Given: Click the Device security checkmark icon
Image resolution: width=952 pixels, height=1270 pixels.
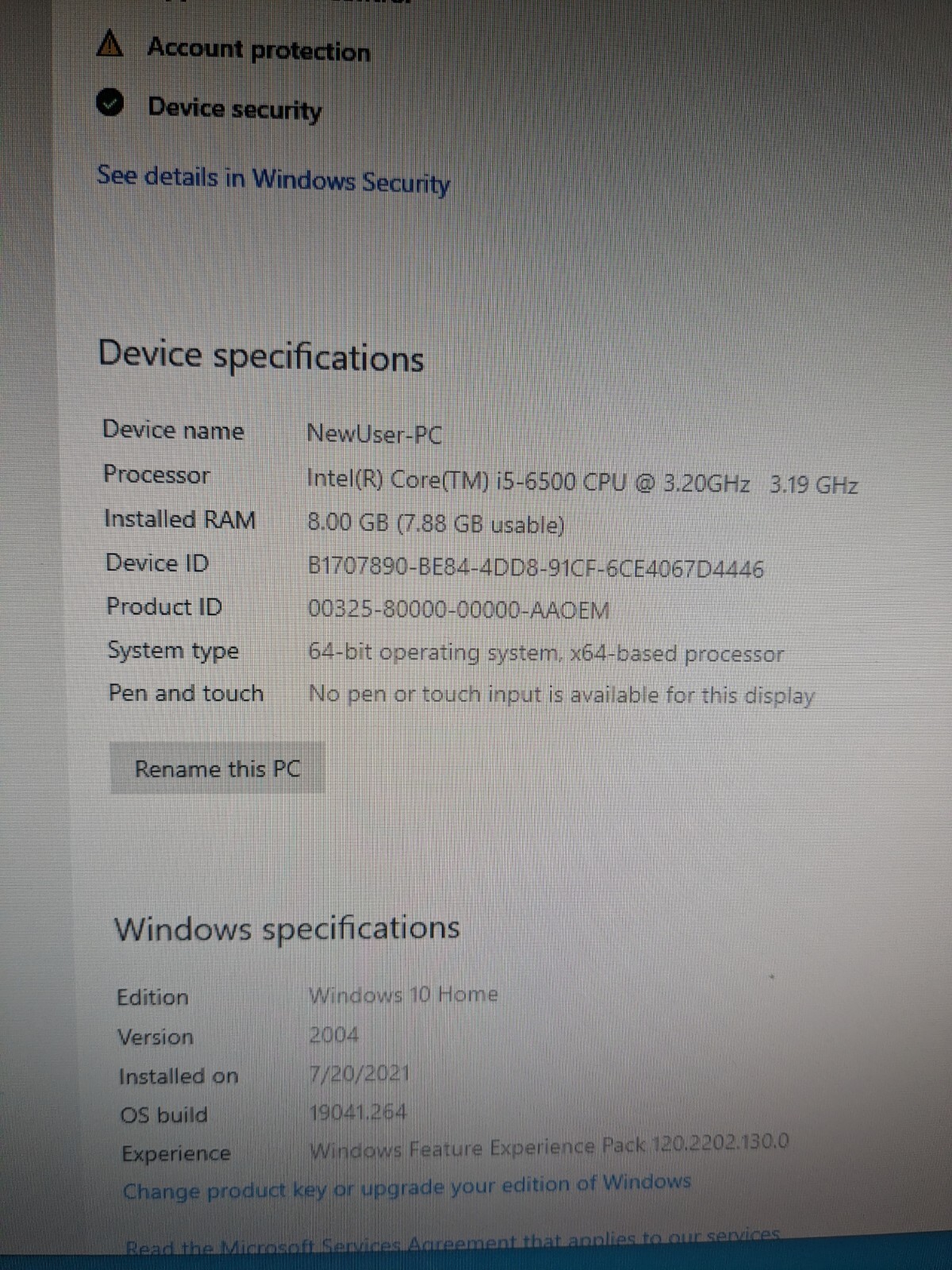Looking at the screenshot, I should coord(109,102).
